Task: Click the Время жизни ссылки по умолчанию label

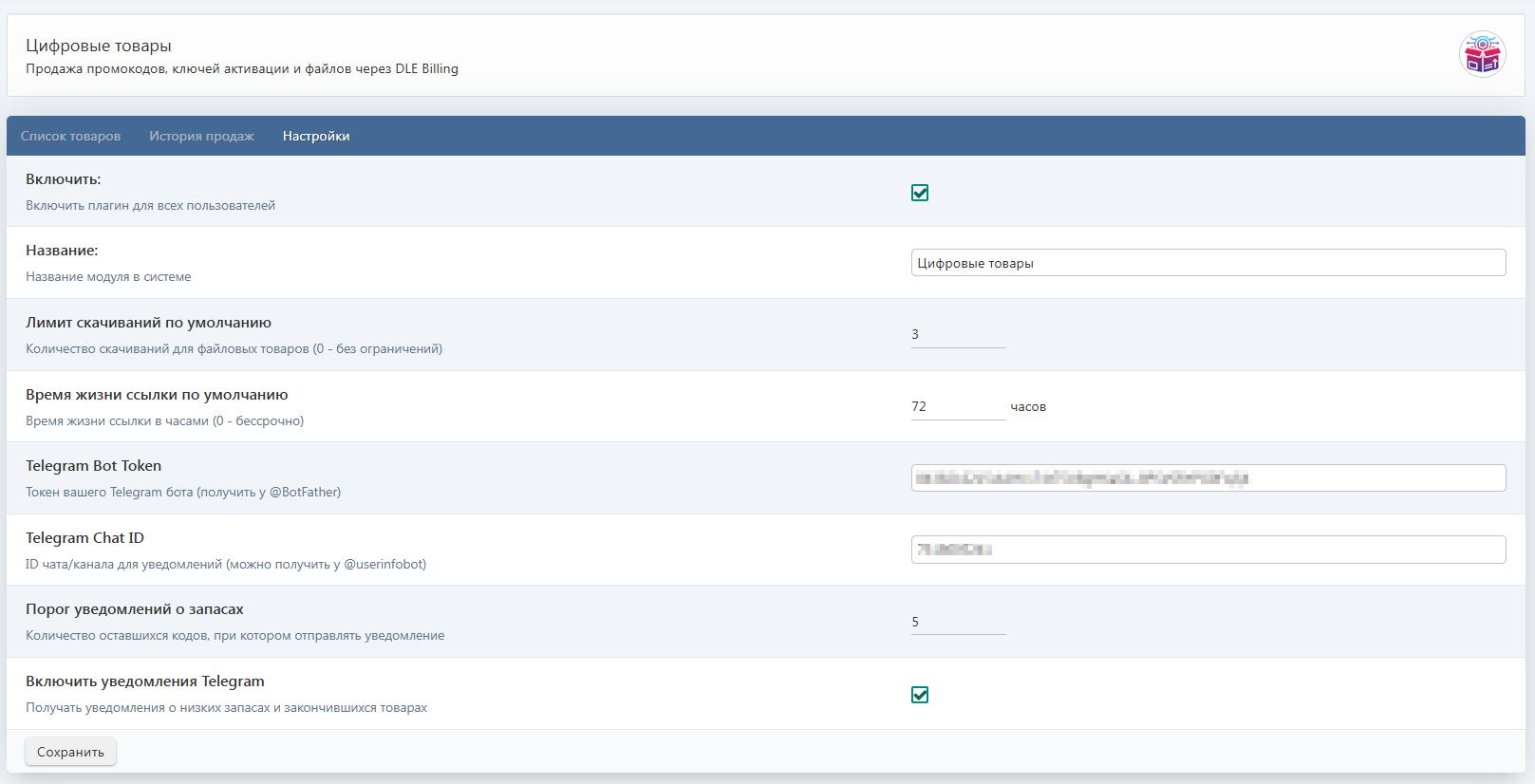Action: pos(157,395)
